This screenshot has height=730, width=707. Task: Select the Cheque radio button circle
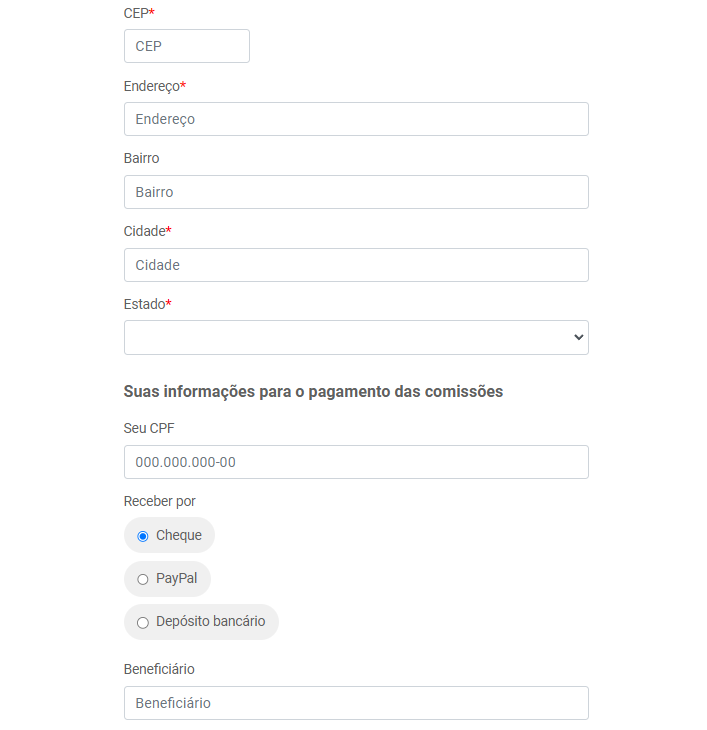point(143,536)
